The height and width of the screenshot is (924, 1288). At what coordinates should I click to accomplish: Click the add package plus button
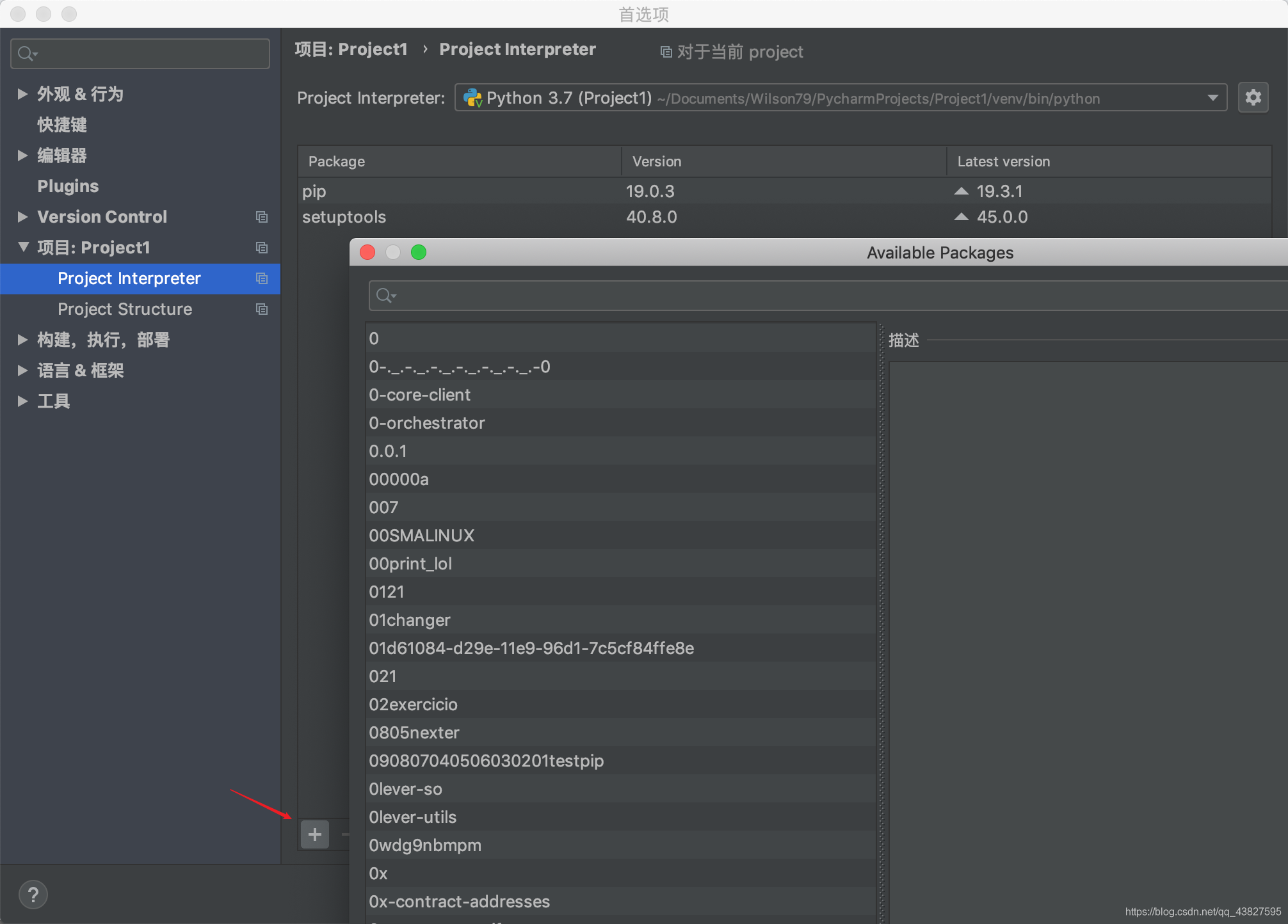[314, 834]
